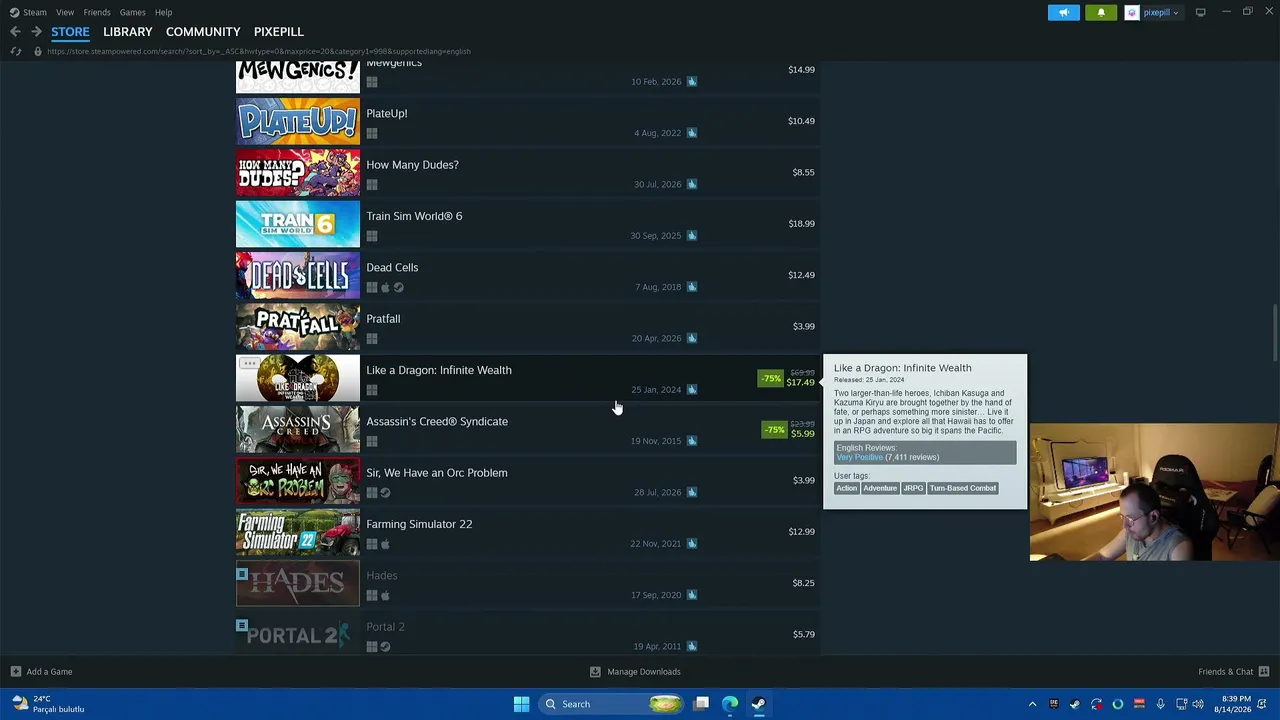Click the taskbar Search box
1280x720 pixels.
coord(612,704)
